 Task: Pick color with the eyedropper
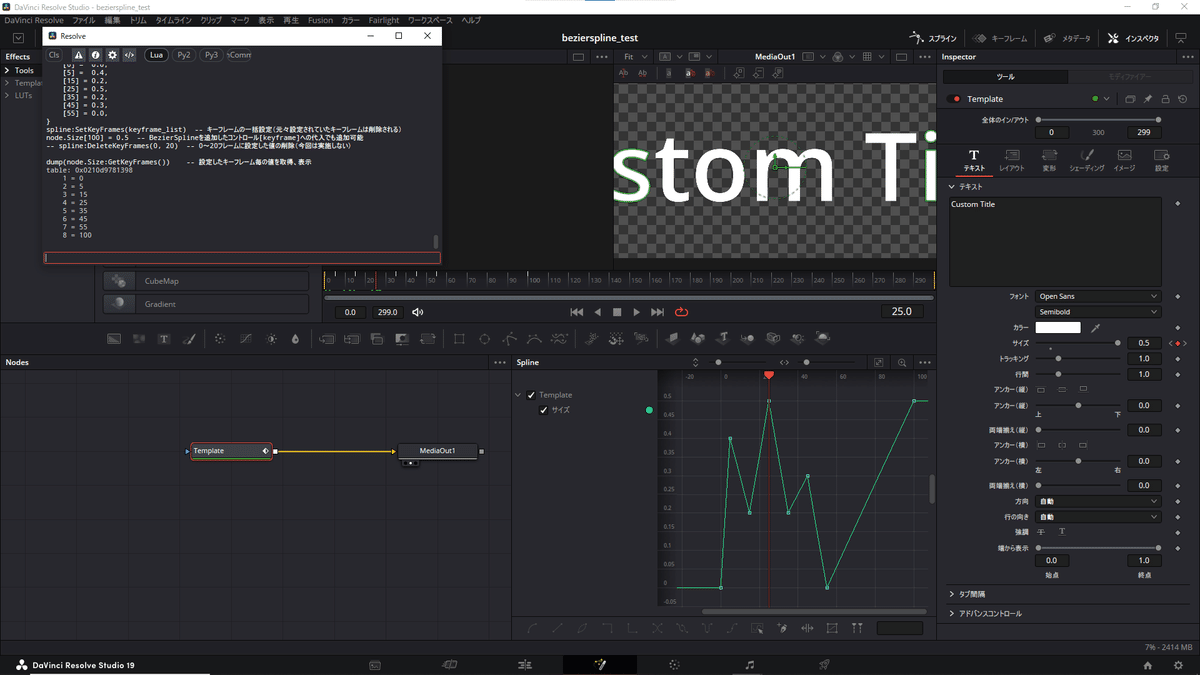coord(1095,327)
